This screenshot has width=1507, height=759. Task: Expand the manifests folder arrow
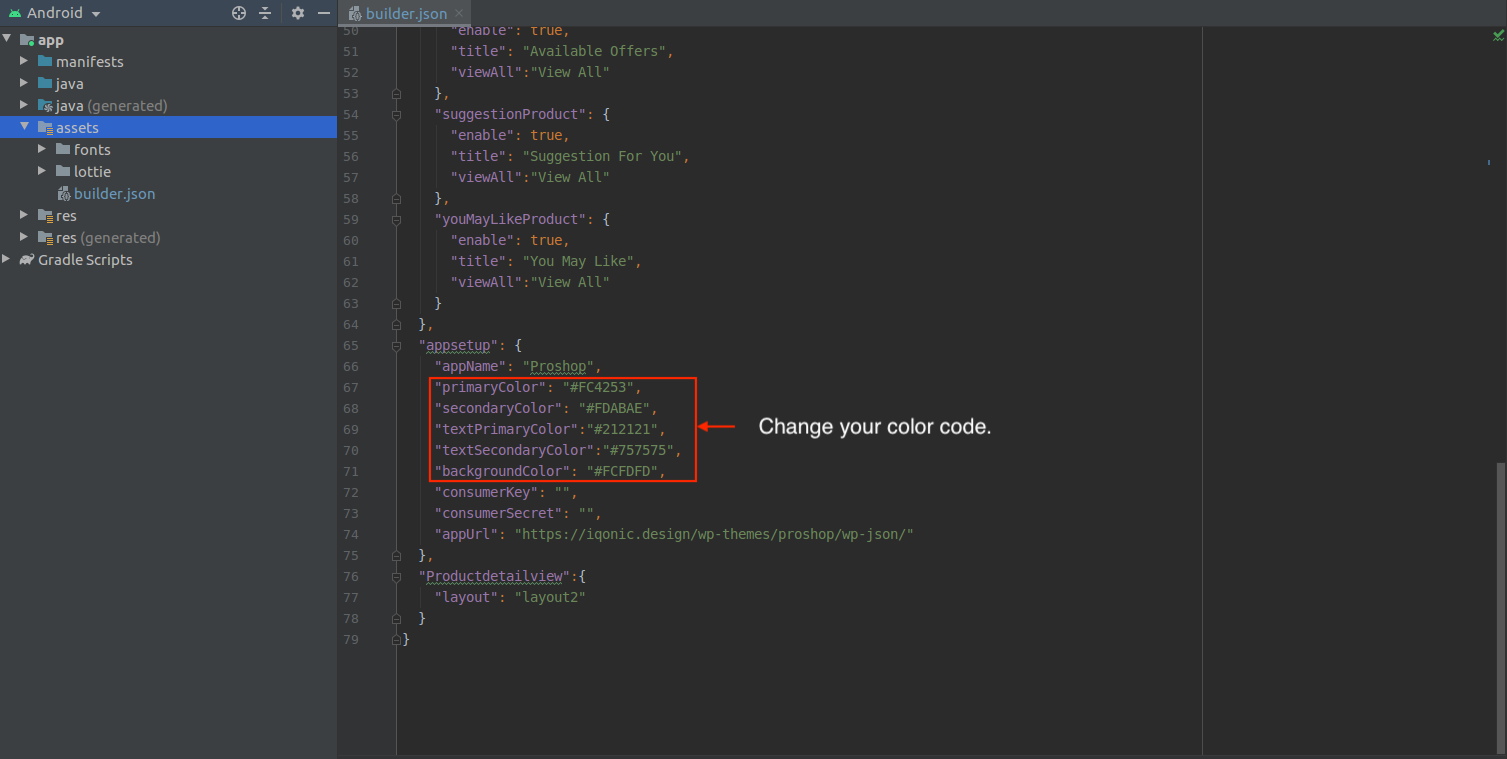(x=25, y=61)
